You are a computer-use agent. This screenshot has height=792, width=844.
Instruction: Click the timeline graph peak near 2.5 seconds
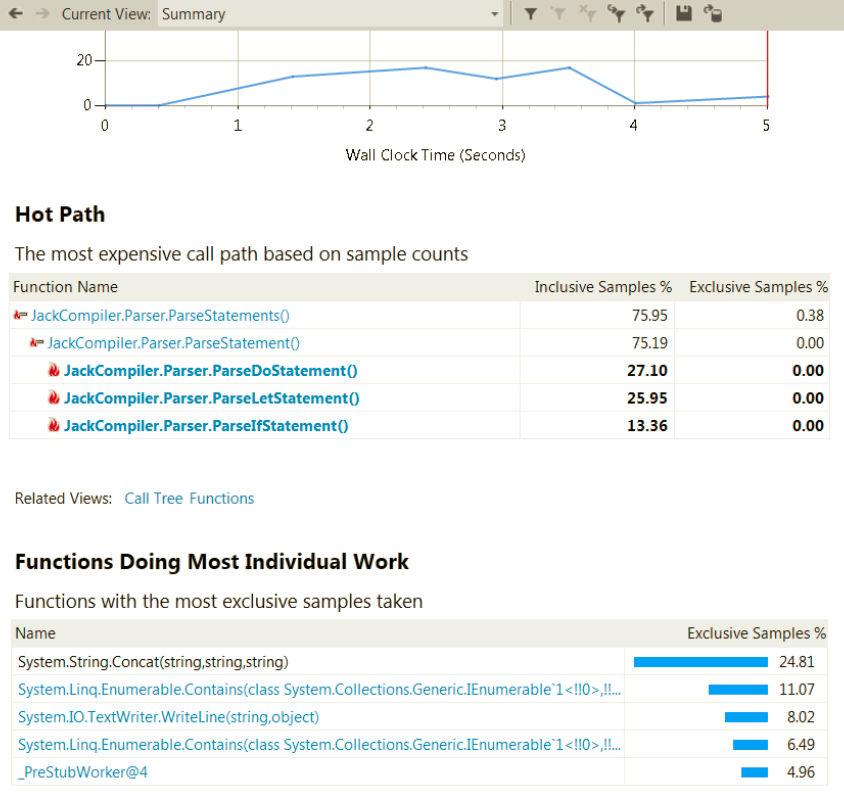[426, 68]
